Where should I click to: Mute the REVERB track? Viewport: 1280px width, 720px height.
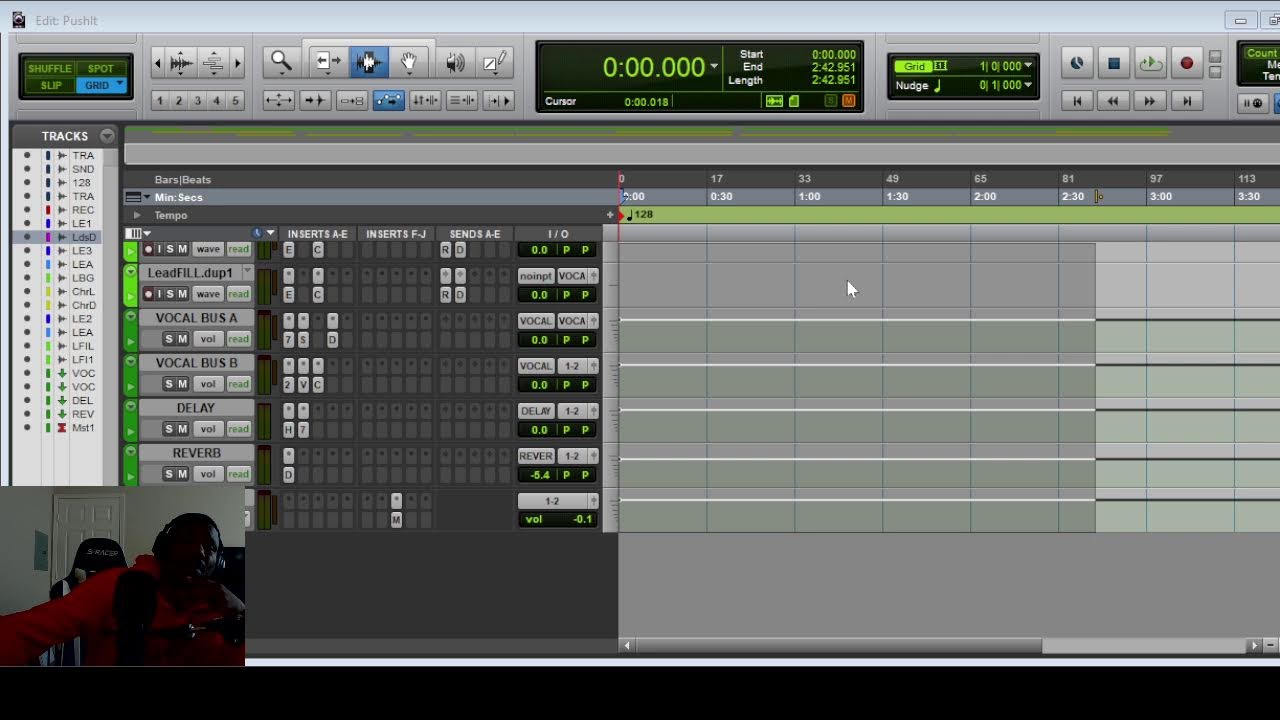pyautogui.click(x=182, y=474)
